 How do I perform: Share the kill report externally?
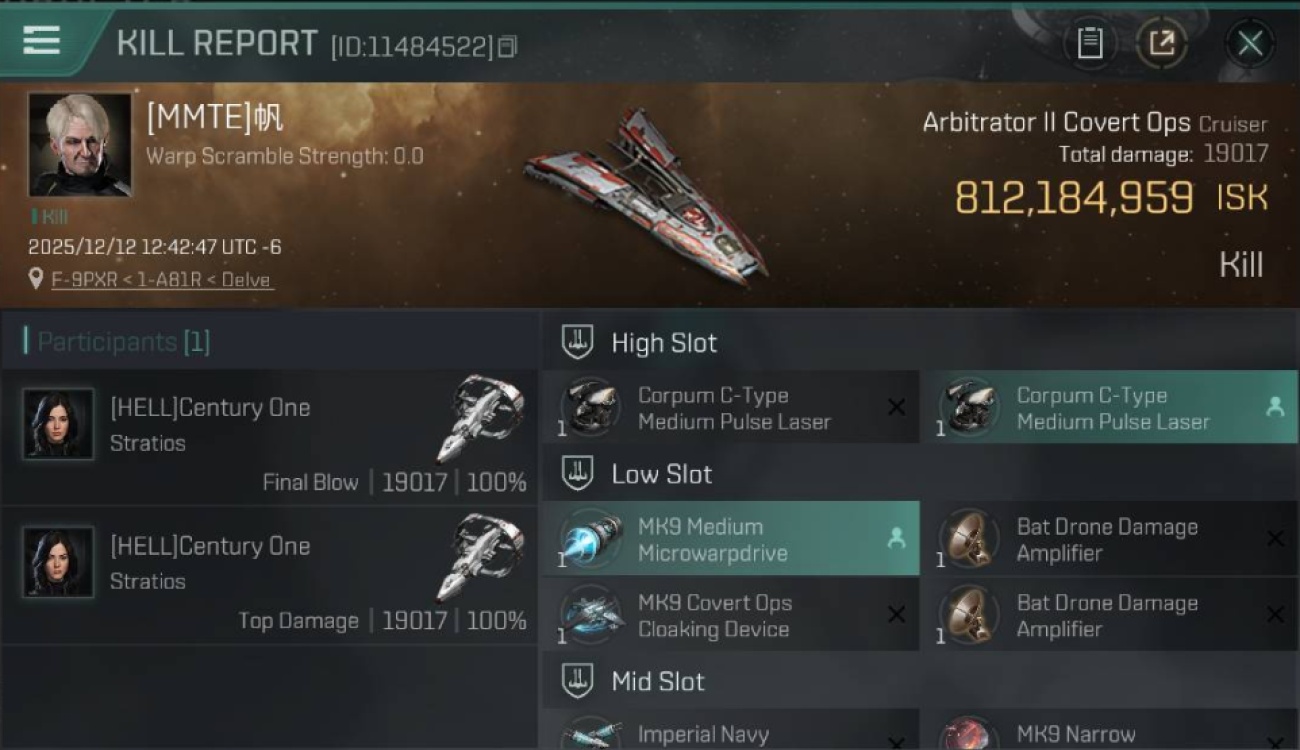click(x=1161, y=43)
